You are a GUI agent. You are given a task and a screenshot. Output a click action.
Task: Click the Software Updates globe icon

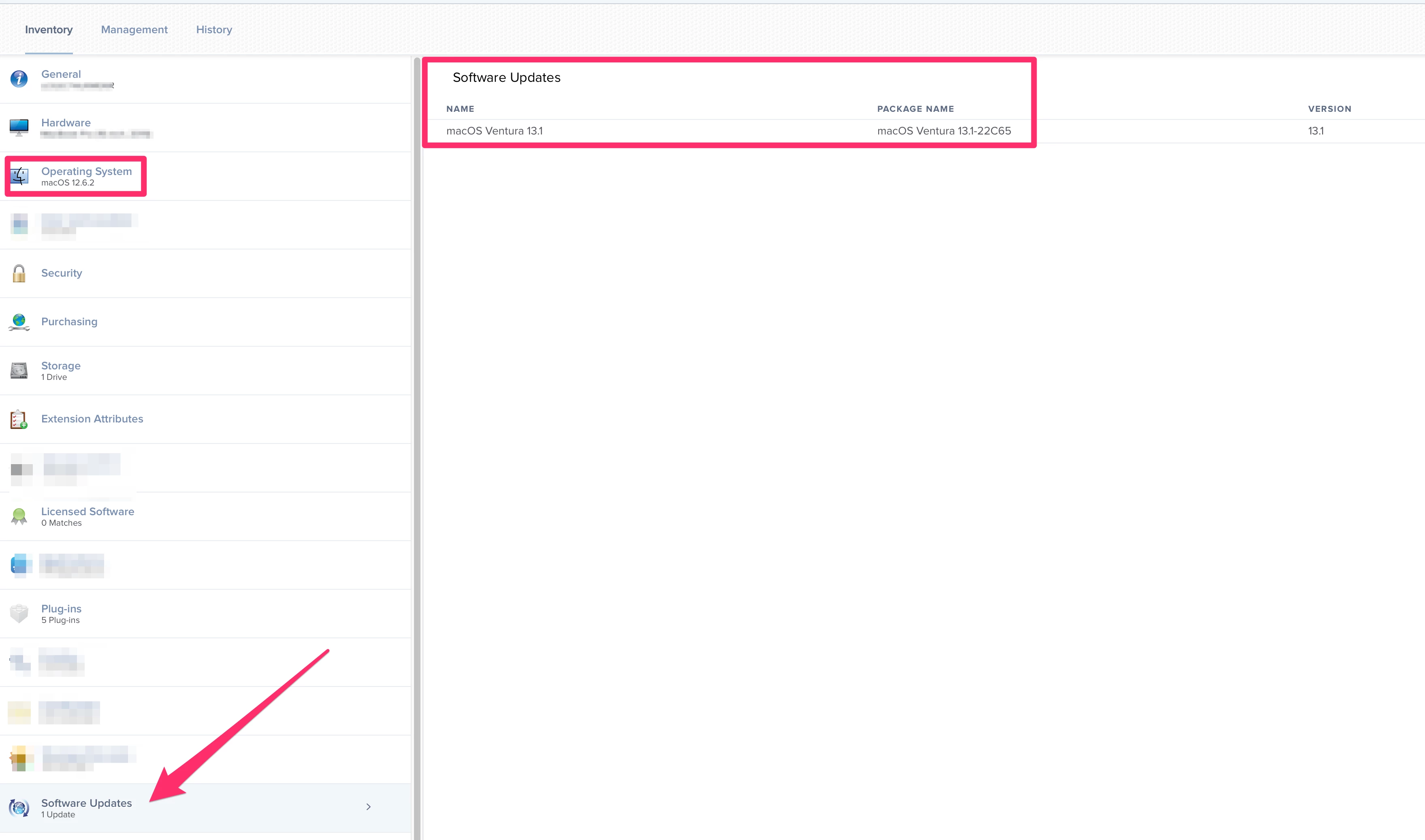[19, 808]
